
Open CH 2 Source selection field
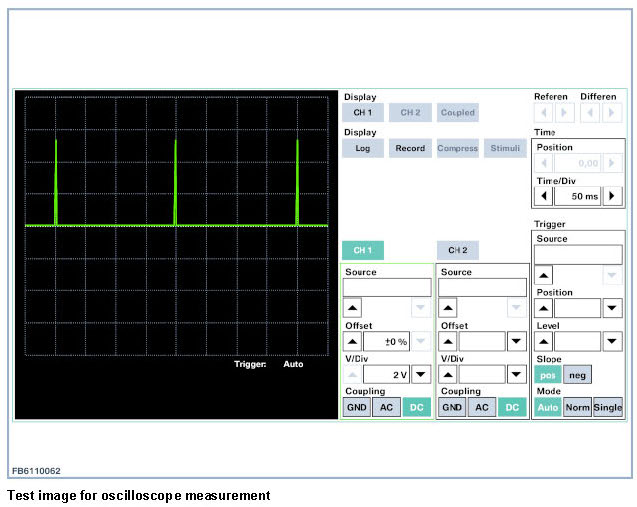(483, 288)
